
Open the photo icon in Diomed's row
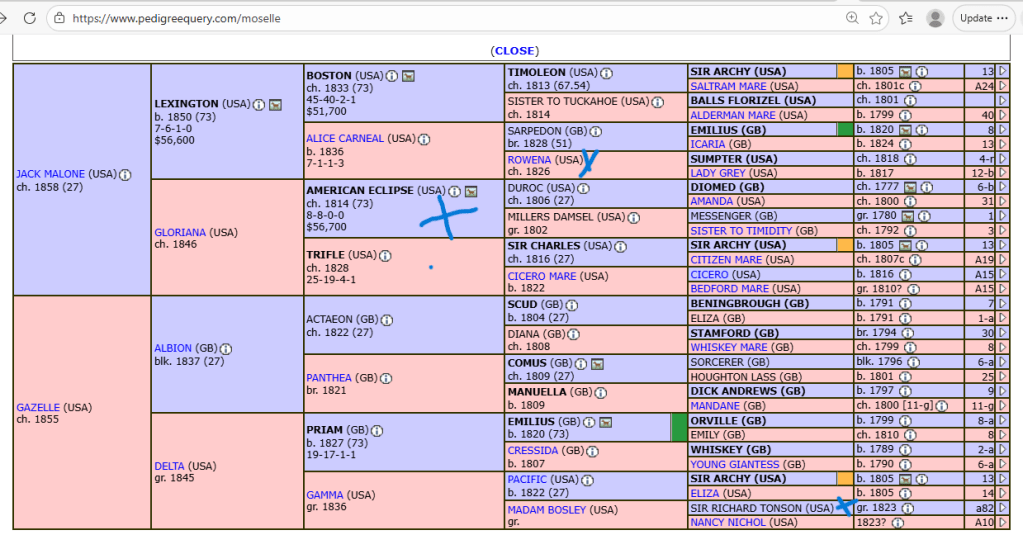point(908,187)
